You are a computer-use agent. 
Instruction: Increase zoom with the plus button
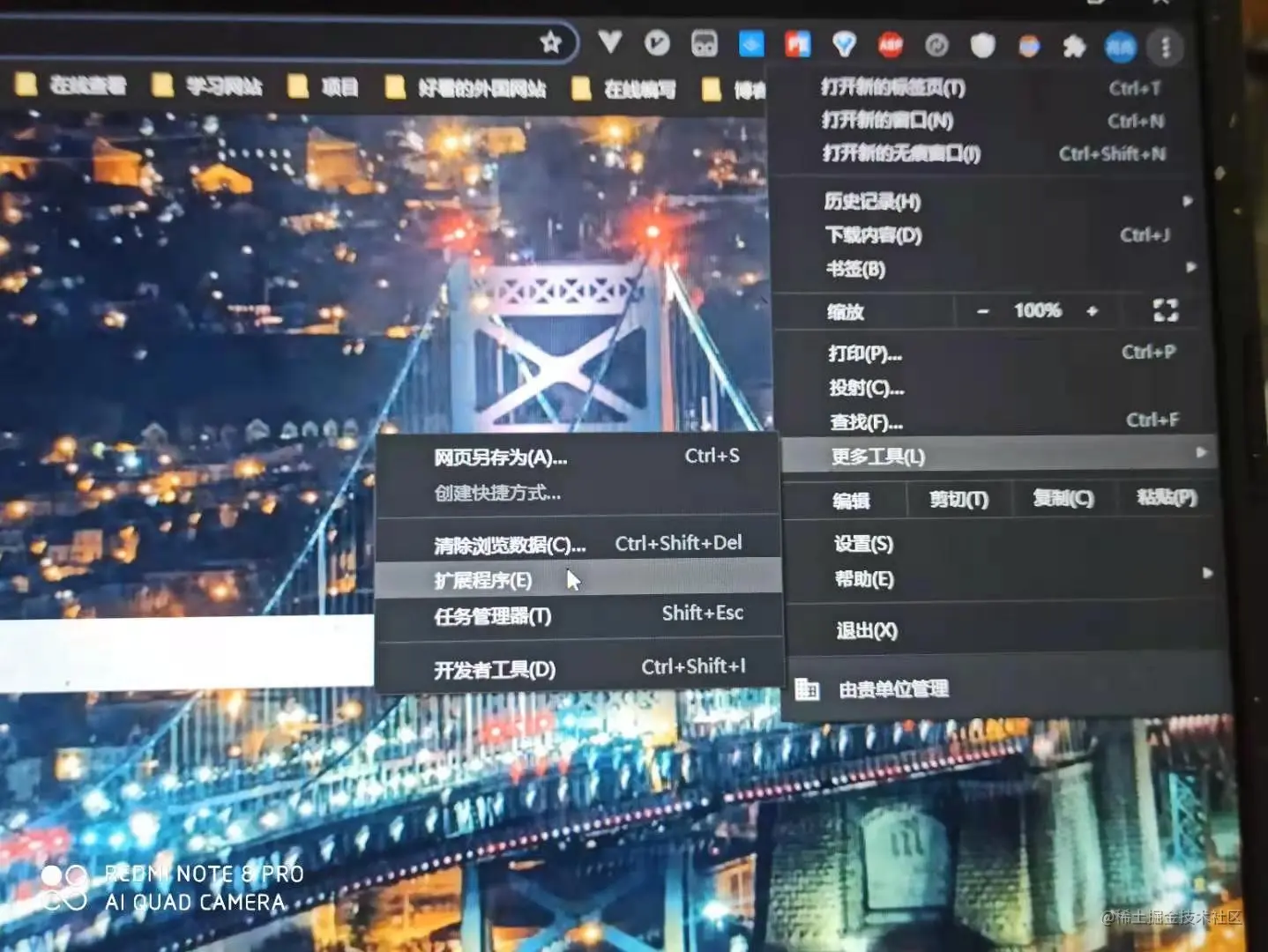tap(1093, 310)
